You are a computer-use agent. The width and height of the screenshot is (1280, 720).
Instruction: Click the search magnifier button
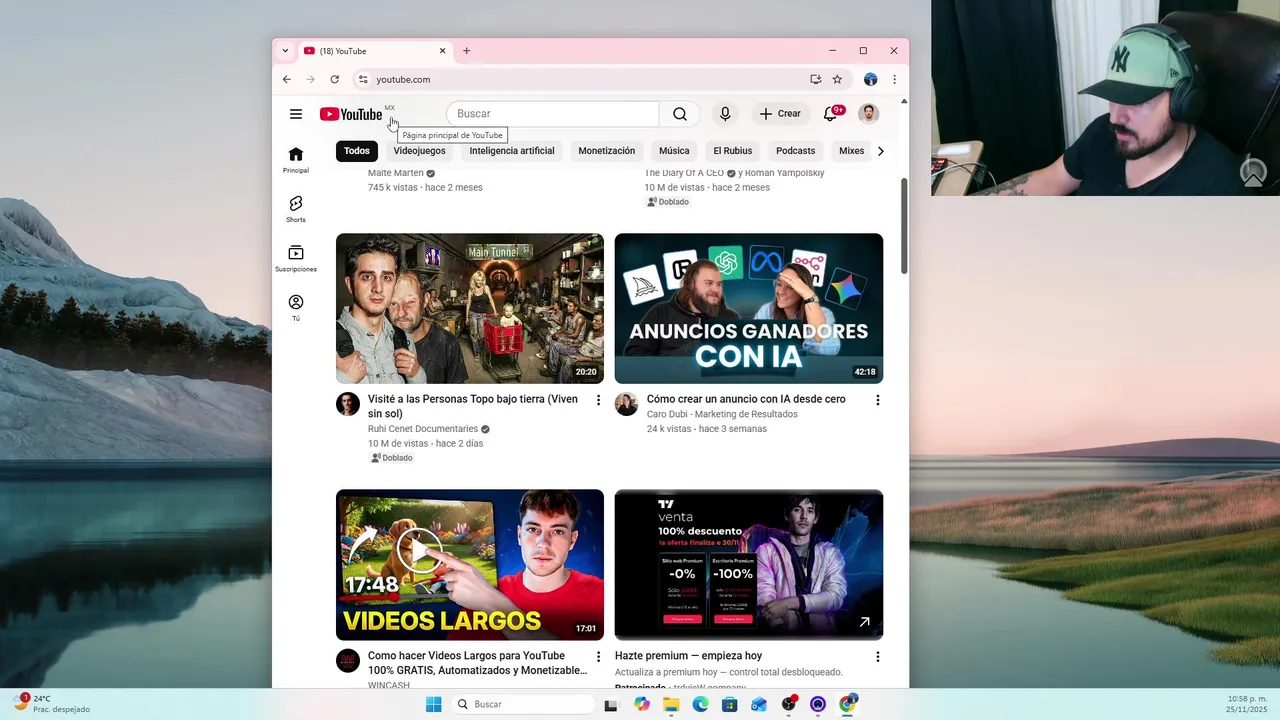coord(680,114)
